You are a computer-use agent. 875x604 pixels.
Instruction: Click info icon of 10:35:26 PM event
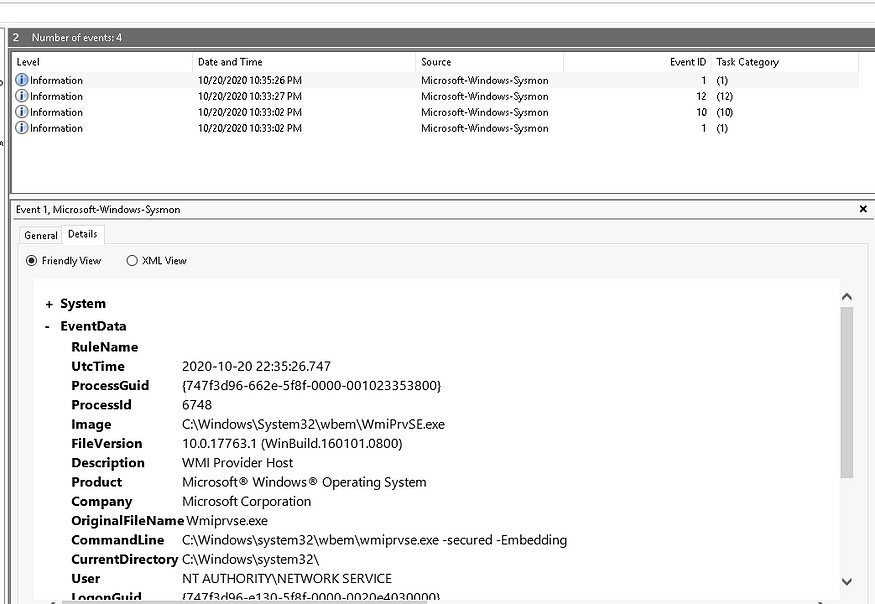21,80
